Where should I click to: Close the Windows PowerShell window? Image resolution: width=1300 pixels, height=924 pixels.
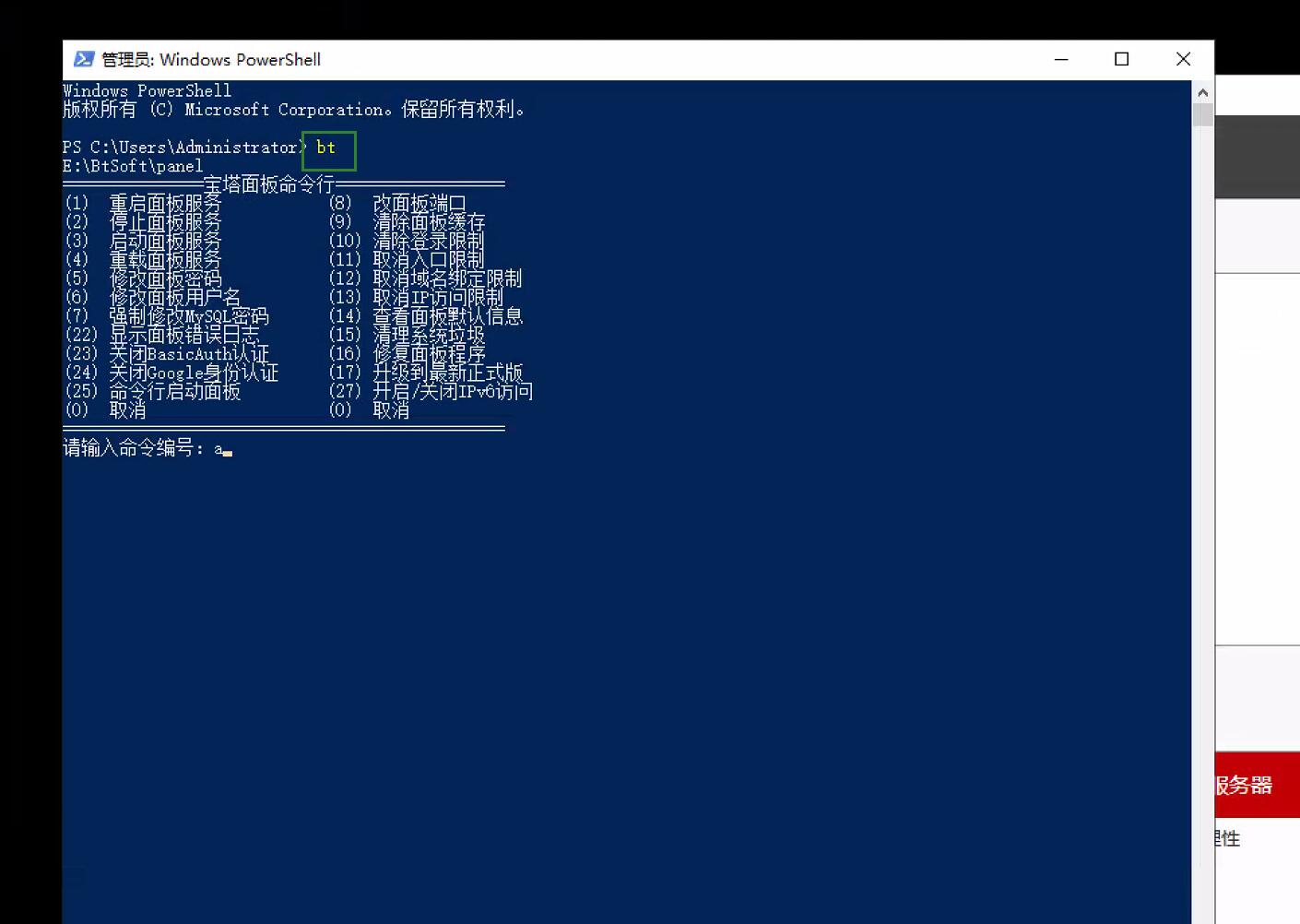tap(1184, 59)
